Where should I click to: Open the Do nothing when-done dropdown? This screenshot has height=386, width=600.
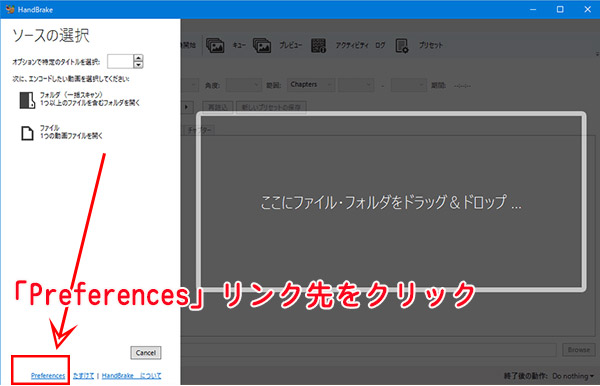573,376
